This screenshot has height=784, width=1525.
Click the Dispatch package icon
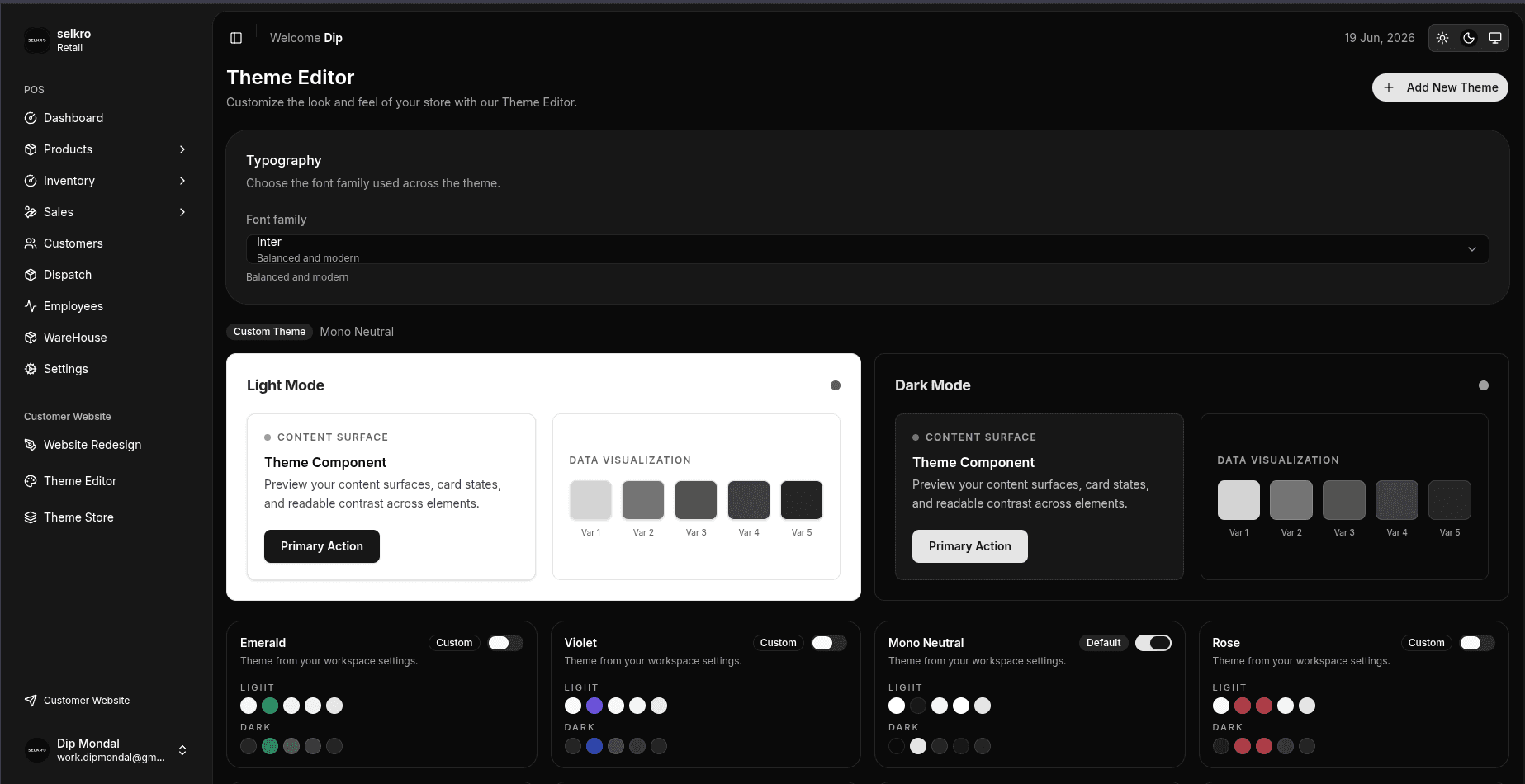31,275
